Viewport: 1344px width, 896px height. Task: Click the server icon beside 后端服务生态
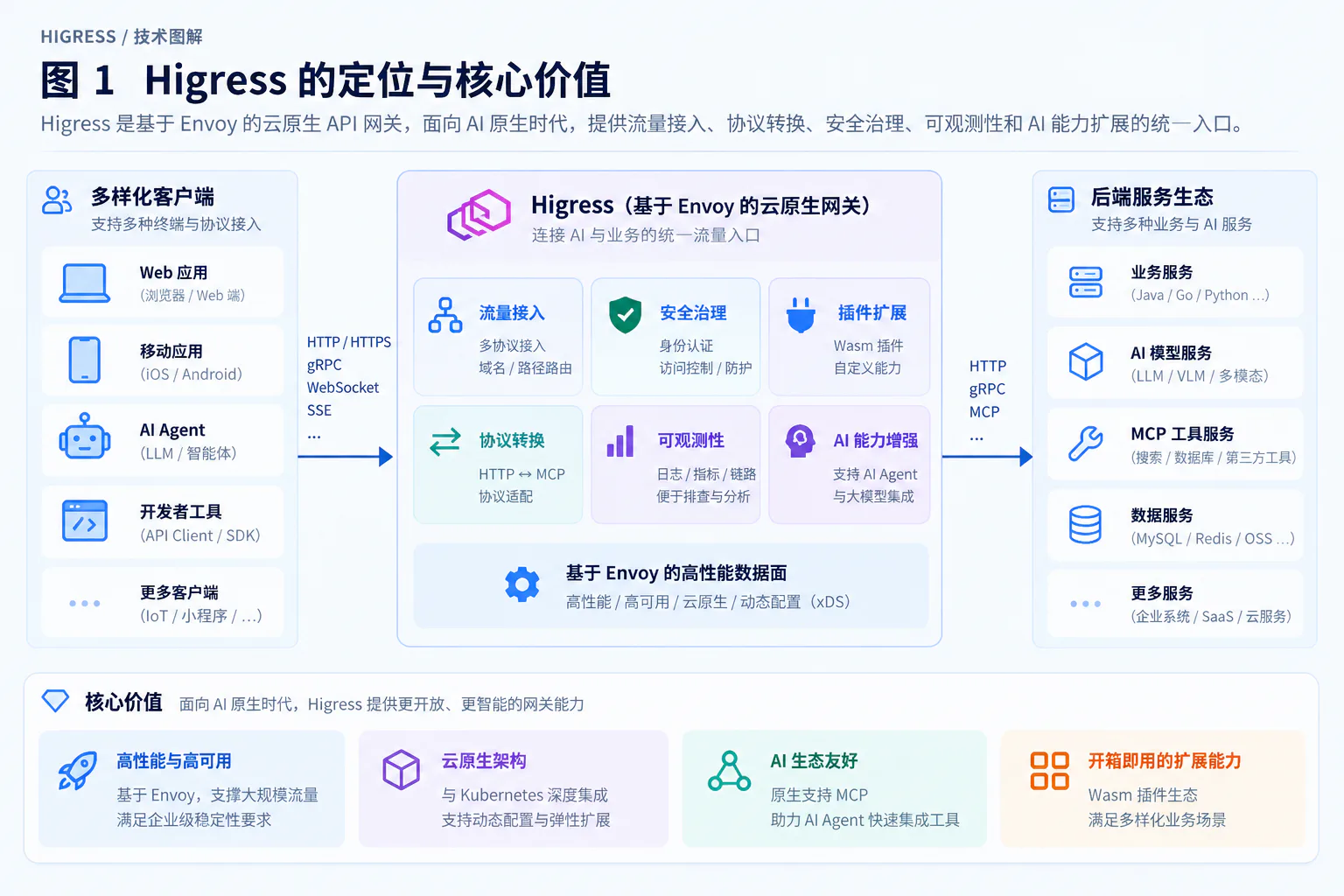pos(1061,199)
